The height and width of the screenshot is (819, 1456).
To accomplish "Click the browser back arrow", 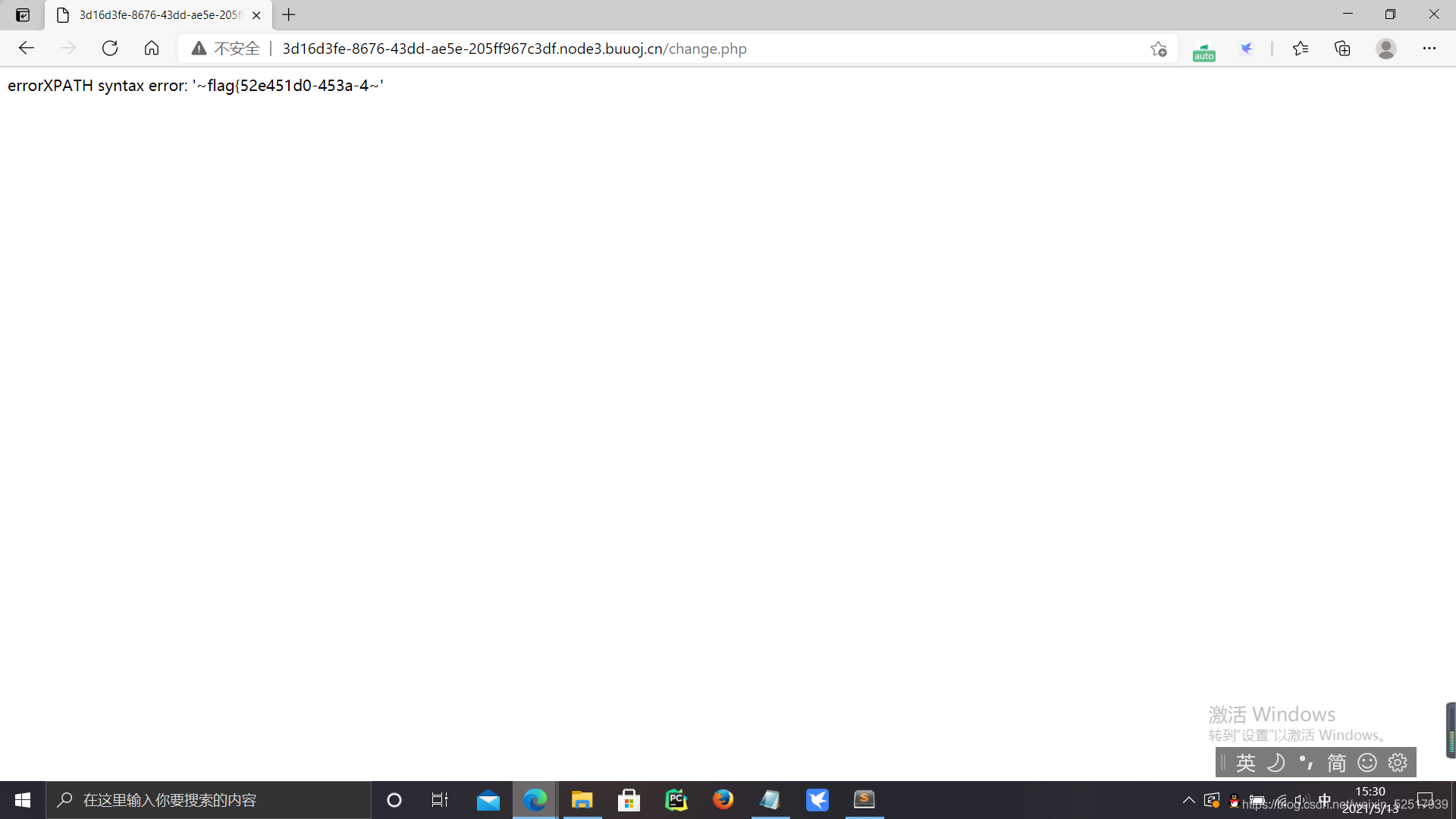I will (x=27, y=49).
